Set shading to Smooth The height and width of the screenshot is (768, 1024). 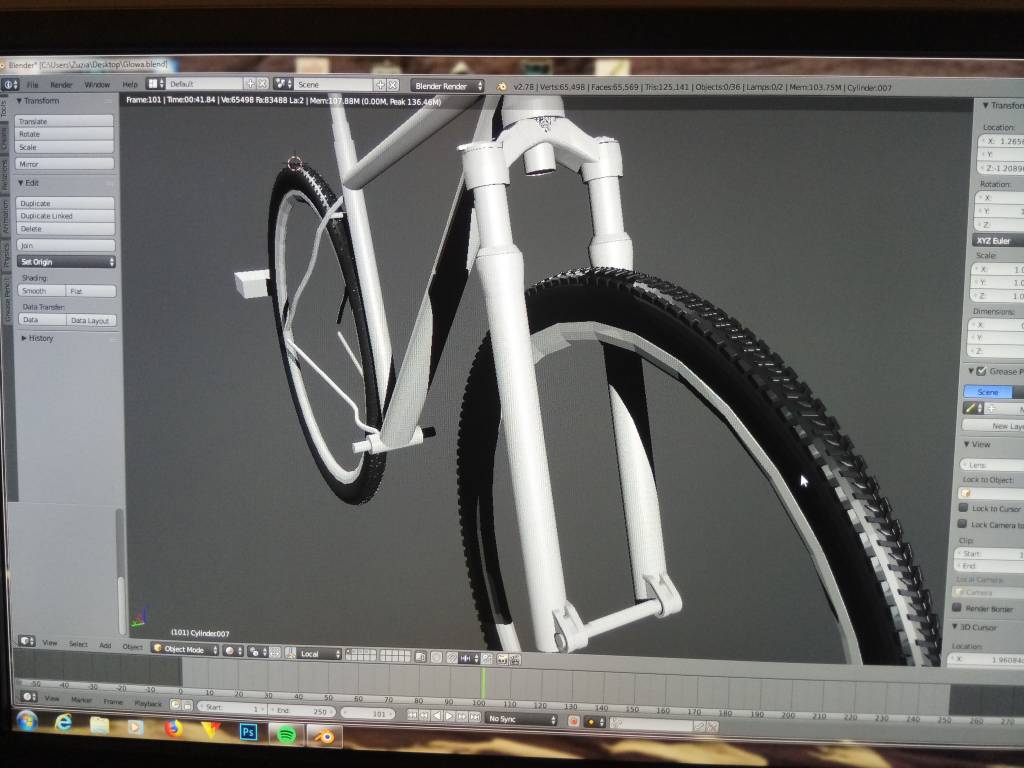point(42,291)
